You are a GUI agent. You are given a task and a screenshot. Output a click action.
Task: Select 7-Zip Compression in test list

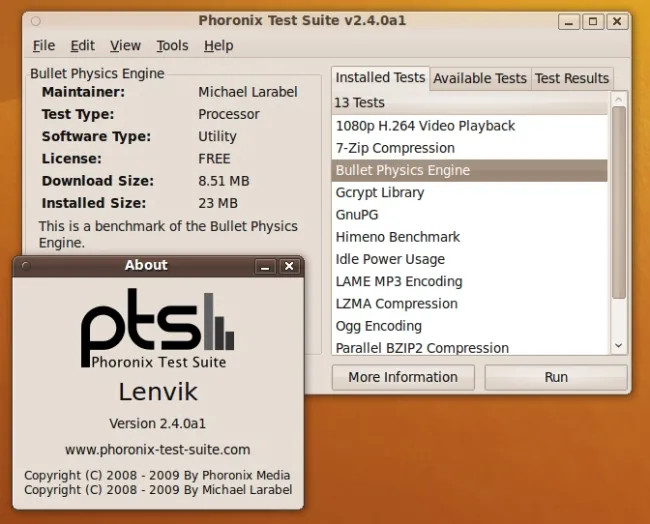(469, 148)
